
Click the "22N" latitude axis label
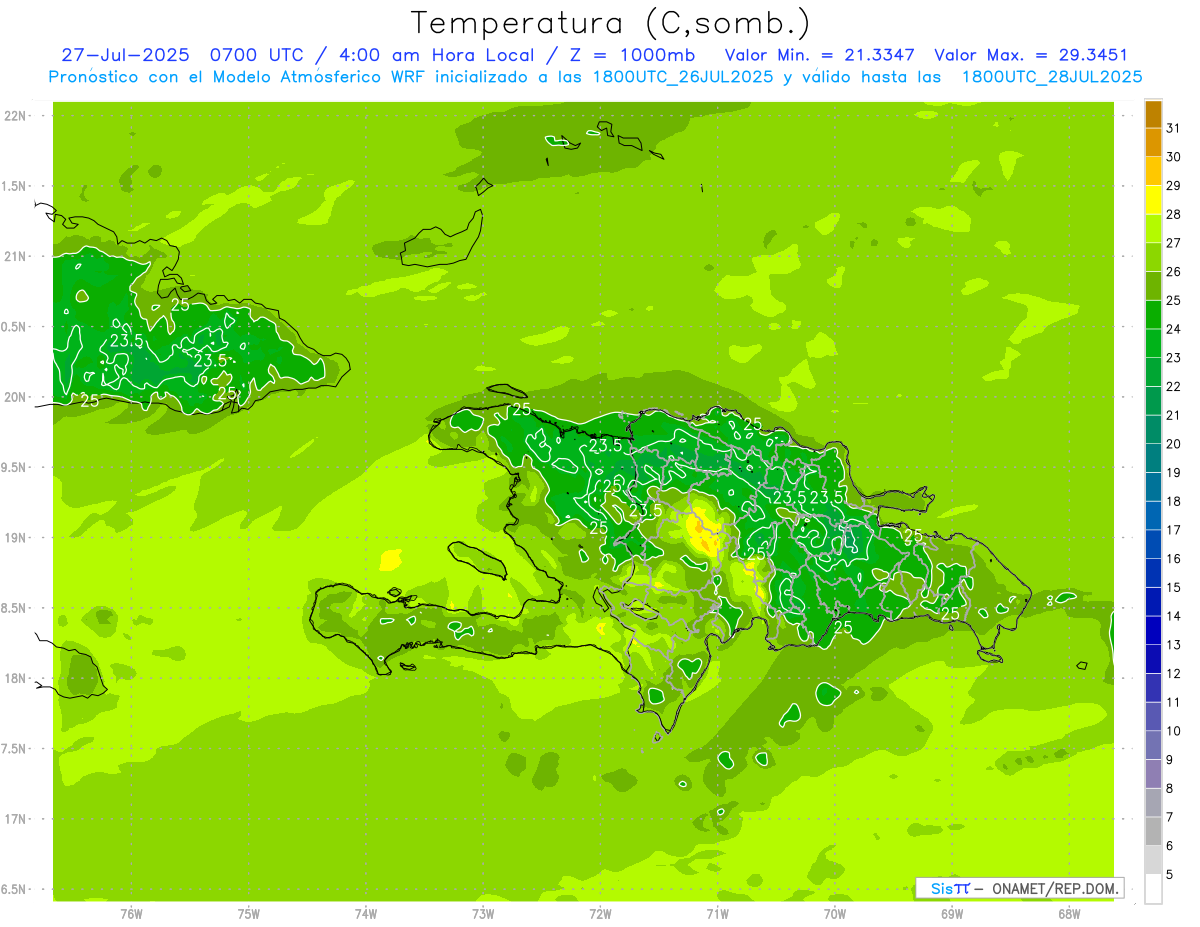coord(15,116)
